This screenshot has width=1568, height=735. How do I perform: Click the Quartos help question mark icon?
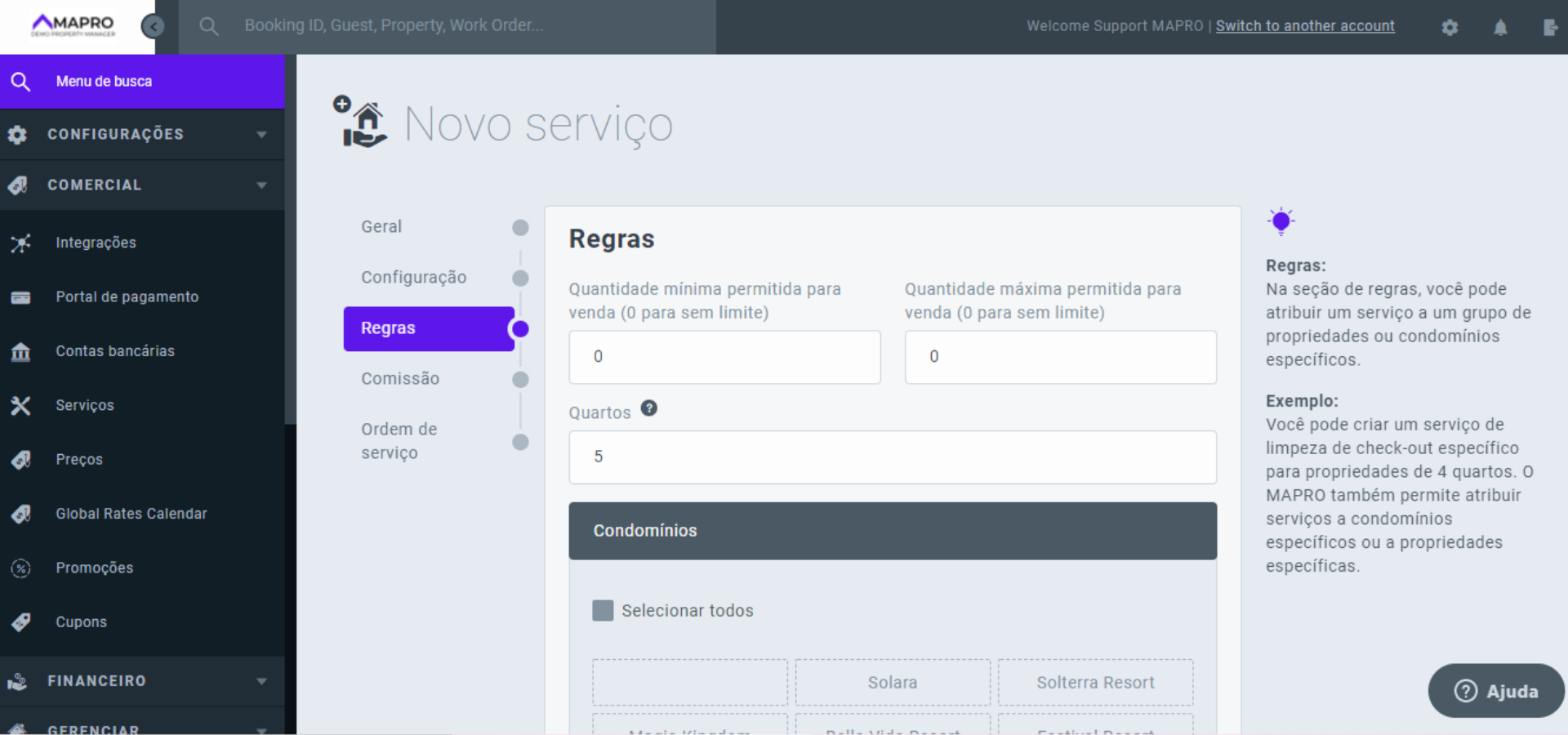(648, 408)
